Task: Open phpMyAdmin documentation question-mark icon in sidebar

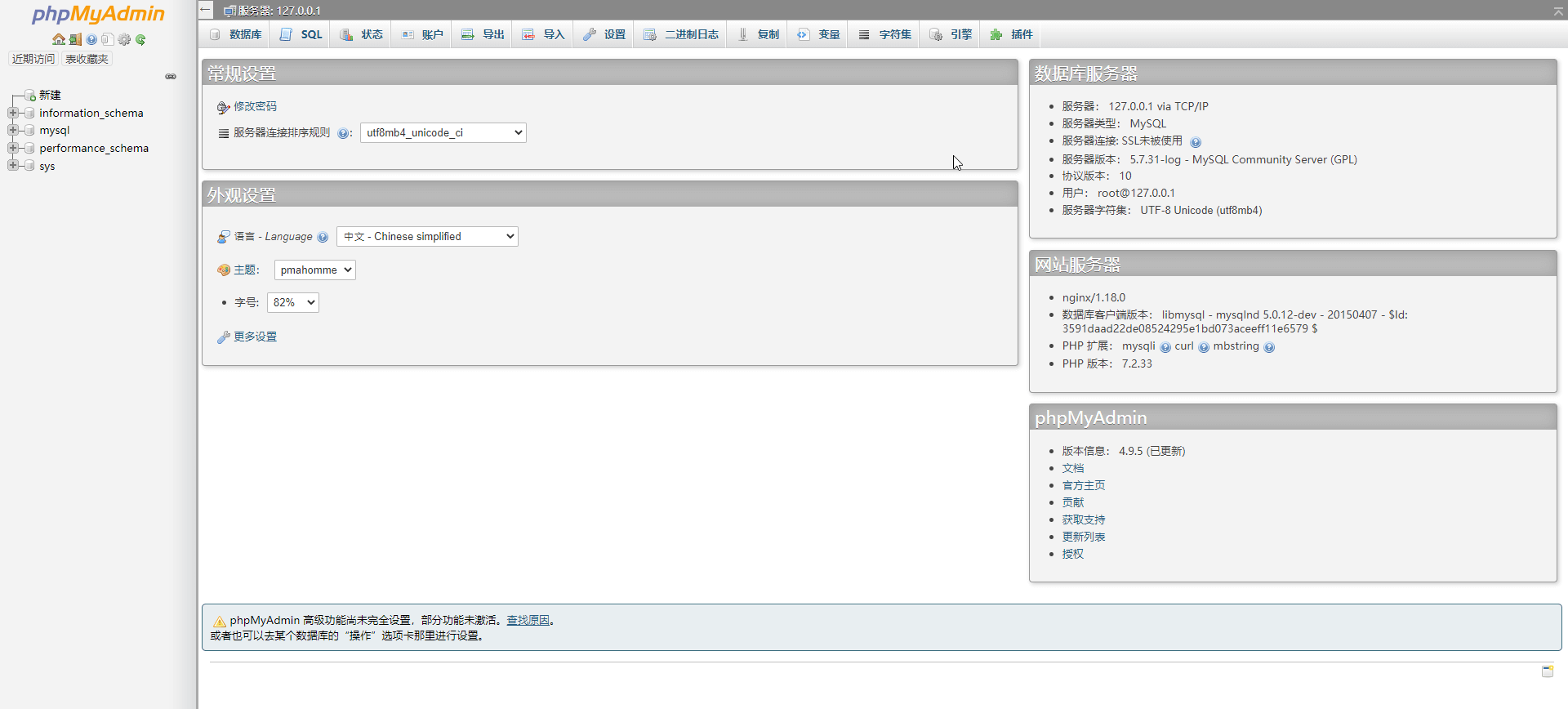Action: 91,39
